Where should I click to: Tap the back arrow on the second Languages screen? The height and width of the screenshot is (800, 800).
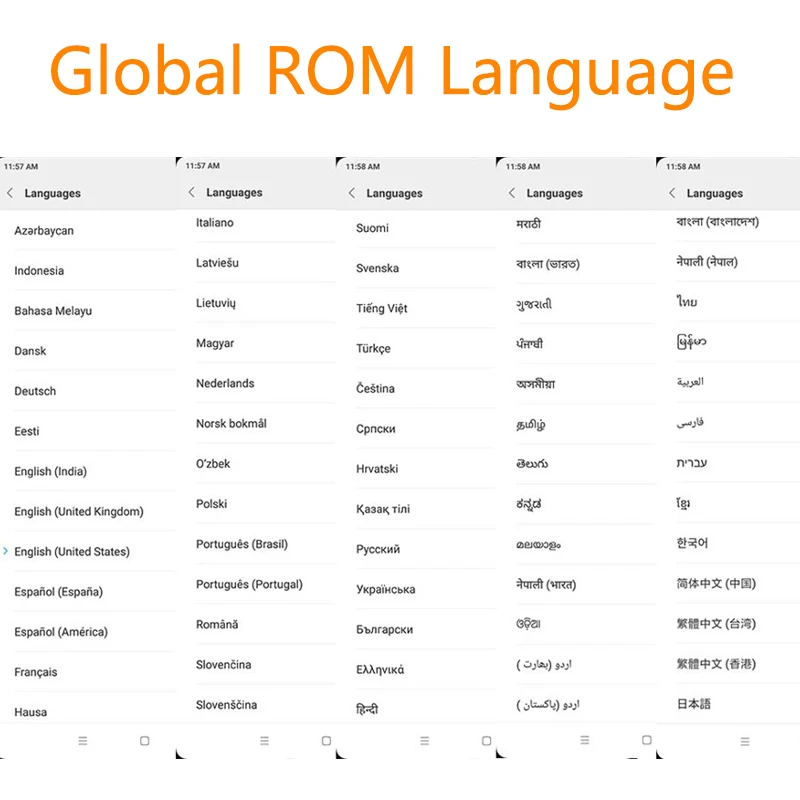[x=191, y=192]
